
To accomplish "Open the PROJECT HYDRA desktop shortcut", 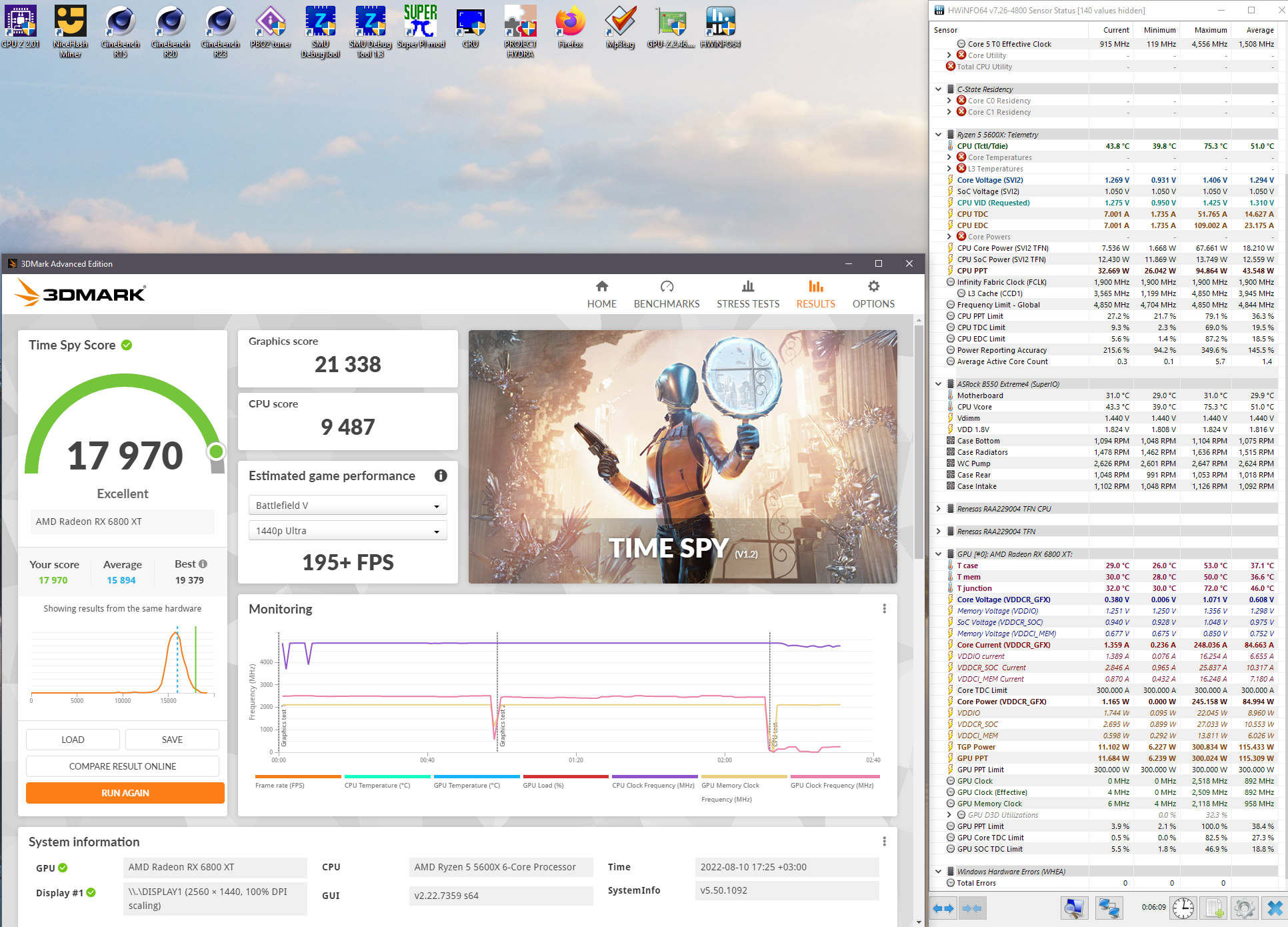I will [x=520, y=31].
